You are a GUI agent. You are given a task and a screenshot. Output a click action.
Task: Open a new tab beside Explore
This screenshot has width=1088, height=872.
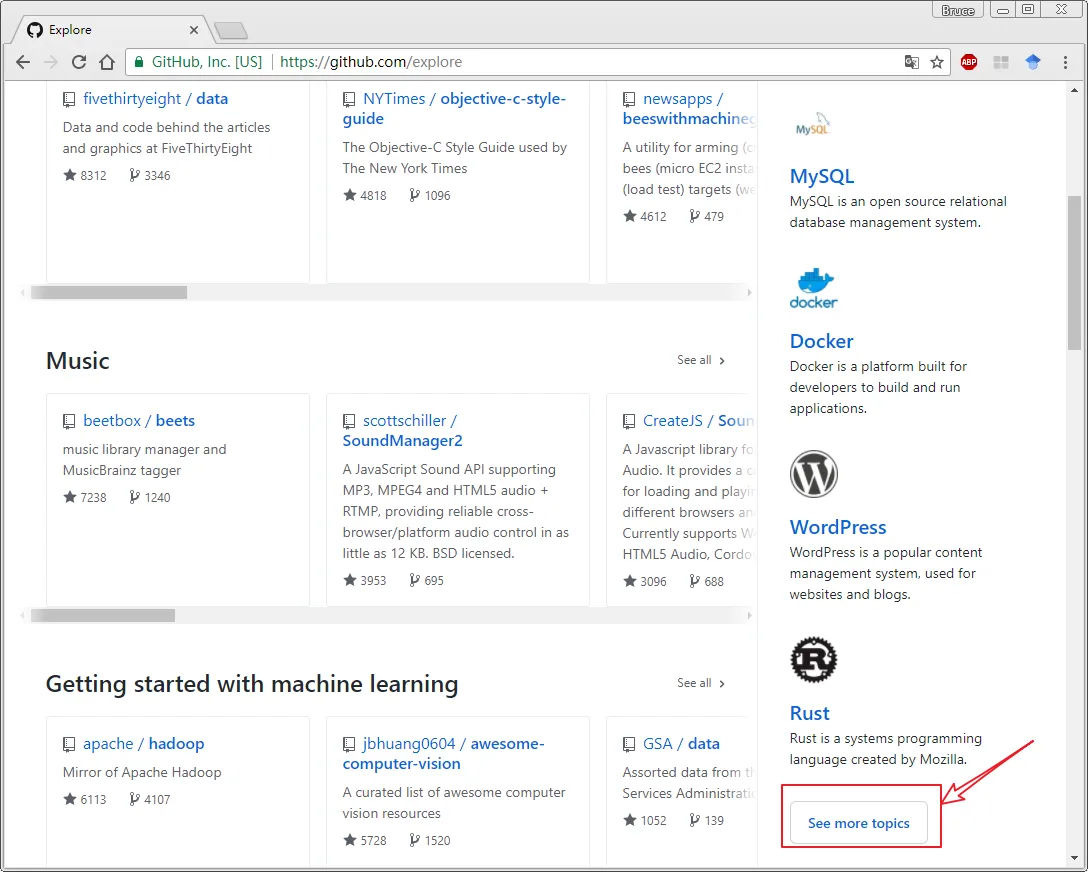231,31
